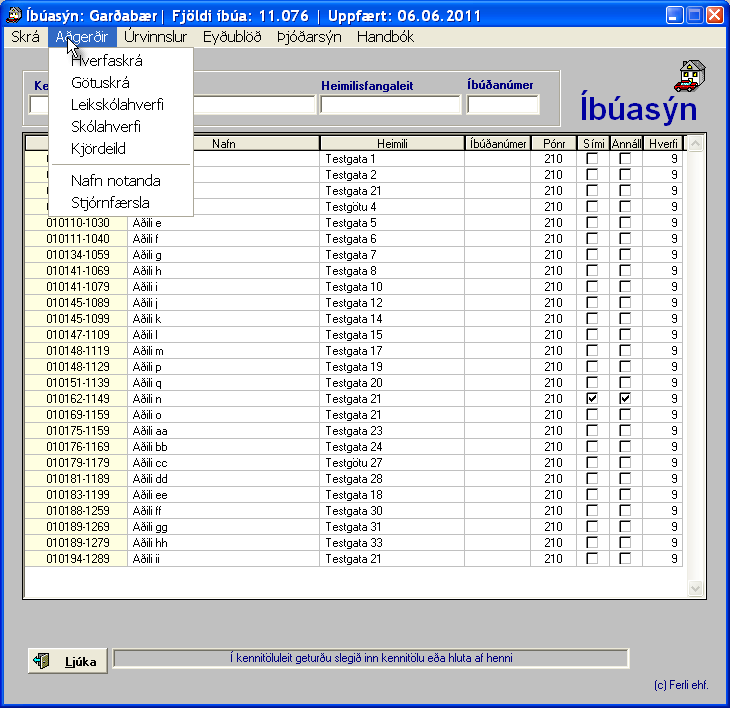The width and height of the screenshot is (730, 708).
Task: Click the address cell Testgata 14
Action: pos(392,318)
